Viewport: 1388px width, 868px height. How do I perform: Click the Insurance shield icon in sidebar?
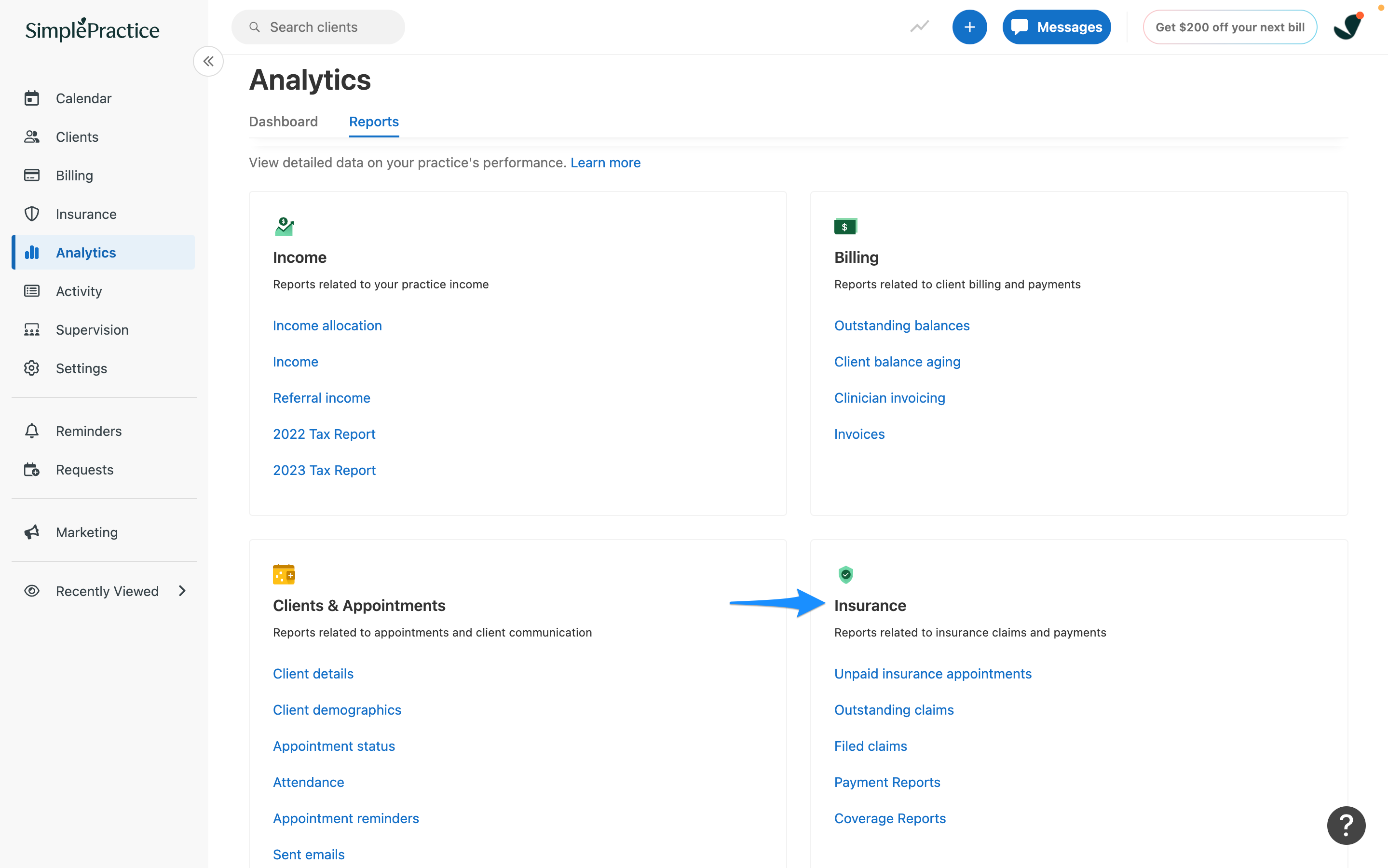click(x=31, y=214)
